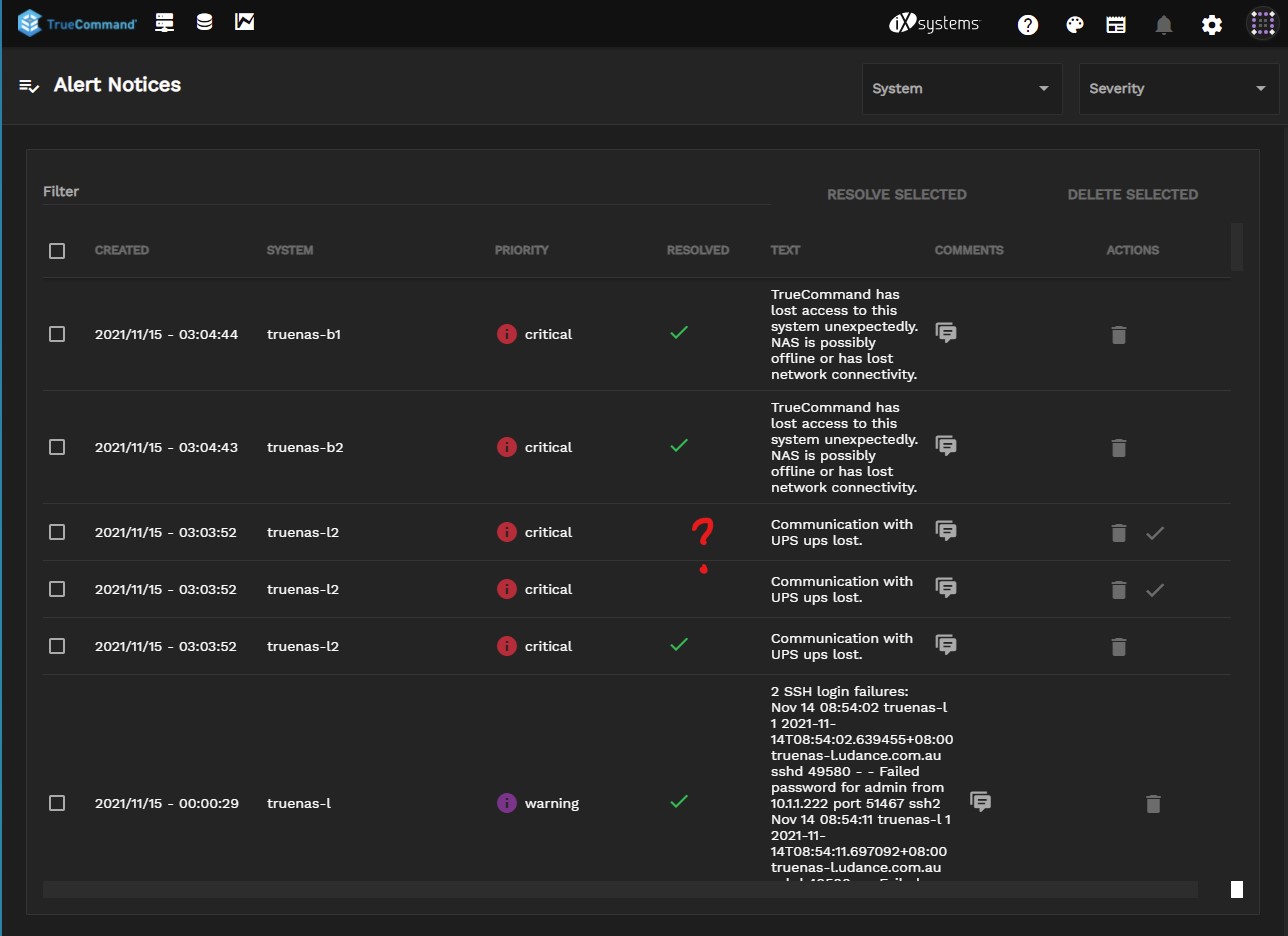Click the warning priority label for truenas-l
1288x936 pixels.
tap(552, 803)
